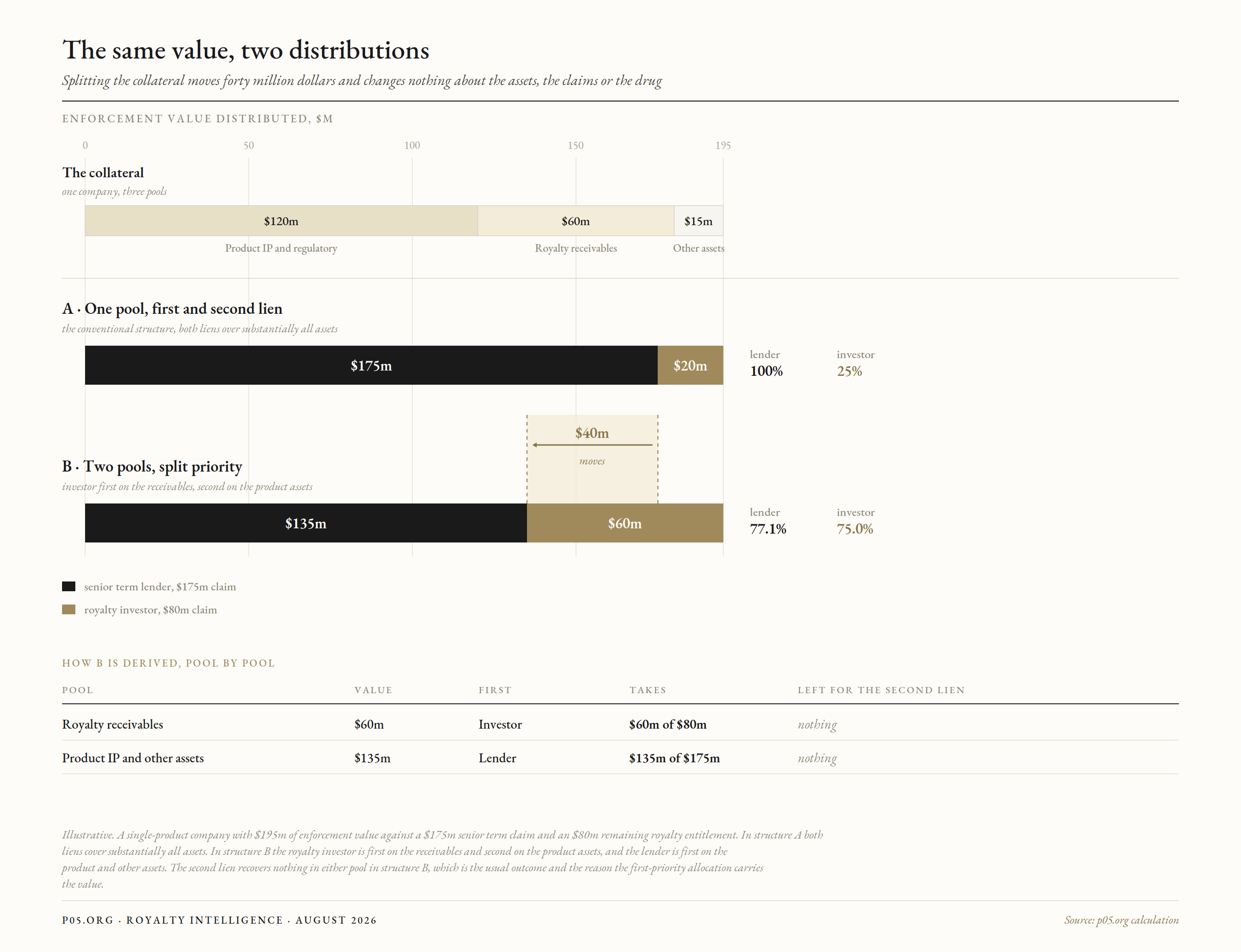Click the "ENFORCEMENT VALUE DISTRIBUTED, $M" label
The width and height of the screenshot is (1241, 952).
pos(197,118)
